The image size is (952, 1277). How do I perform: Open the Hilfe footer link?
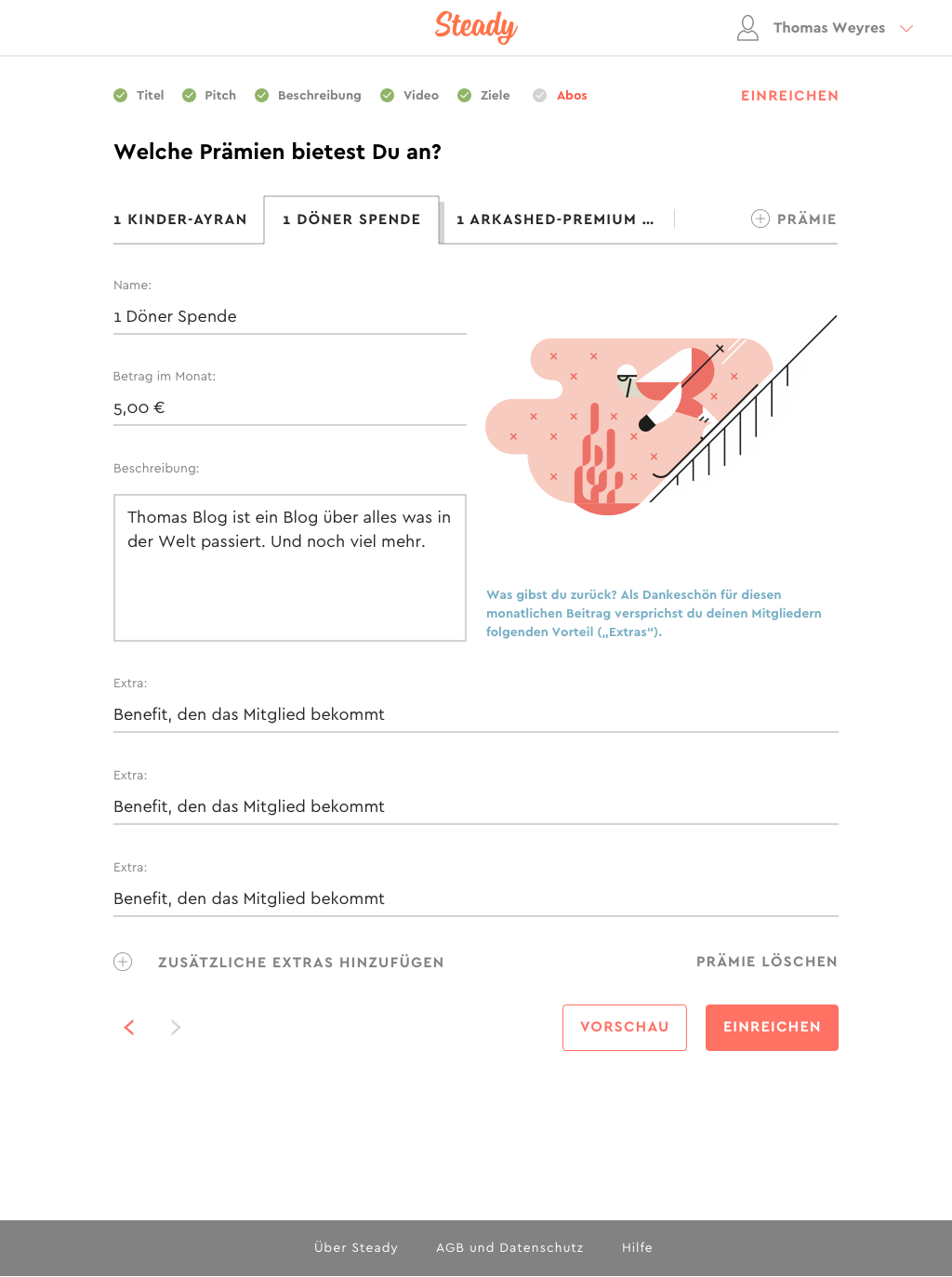(637, 1247)
